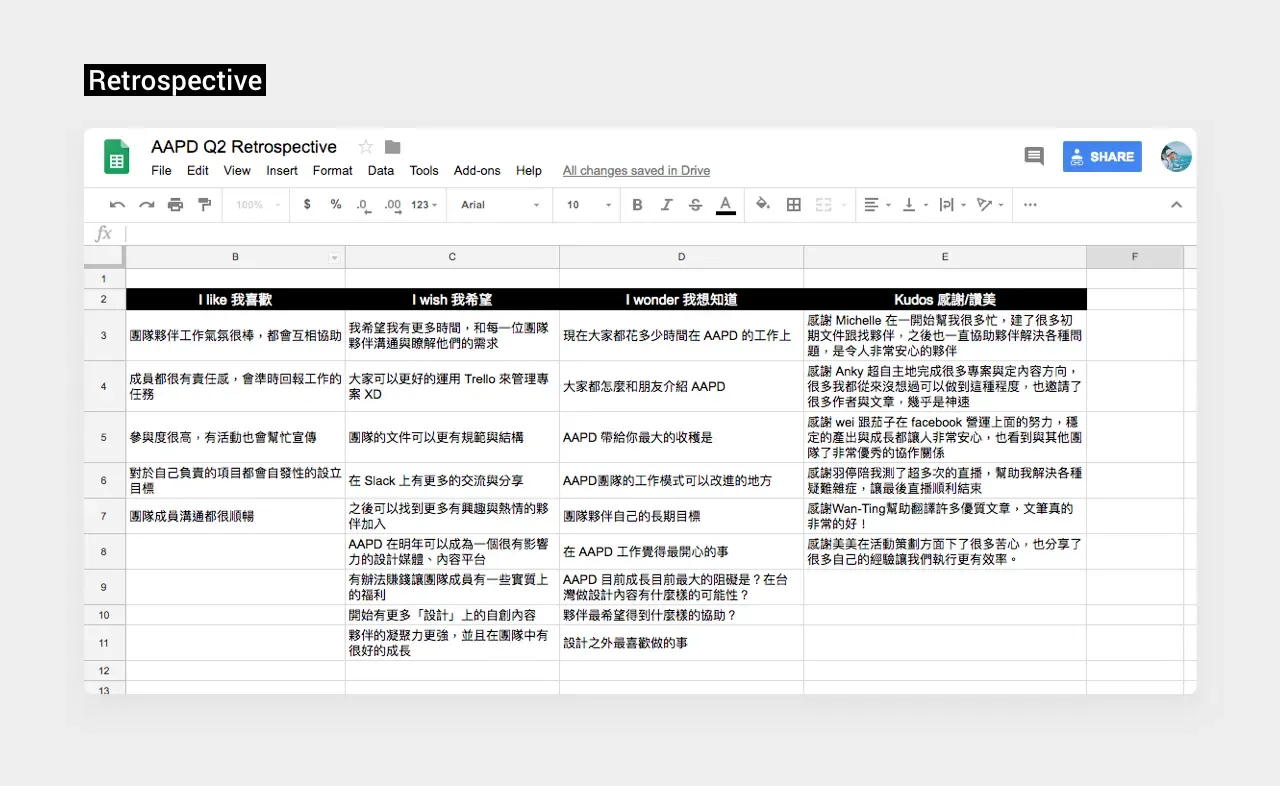Open the Arial font dropdown

(x=500, y=205)
